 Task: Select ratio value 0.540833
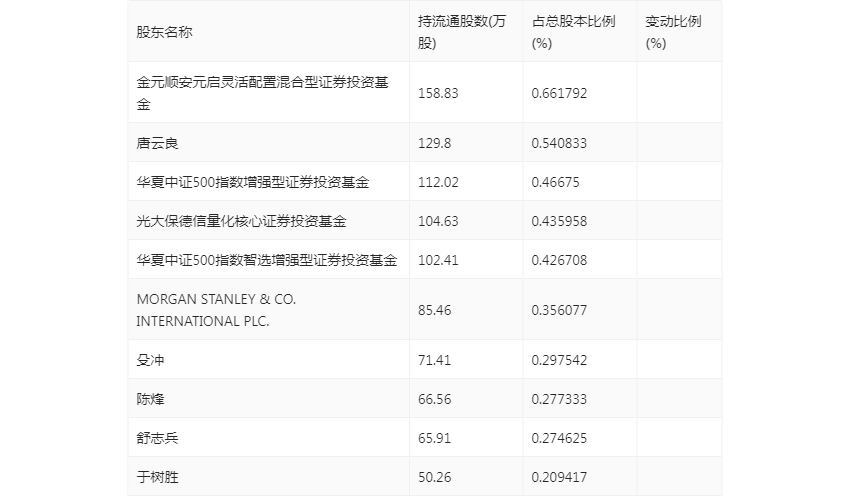point(559,143)
